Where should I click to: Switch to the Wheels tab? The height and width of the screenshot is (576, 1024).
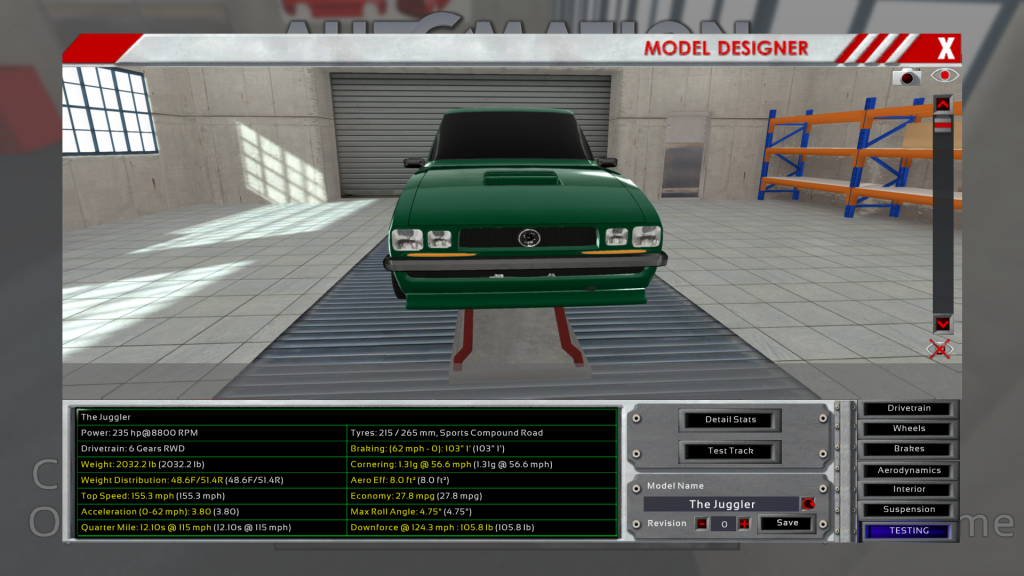tap(909, 429)
